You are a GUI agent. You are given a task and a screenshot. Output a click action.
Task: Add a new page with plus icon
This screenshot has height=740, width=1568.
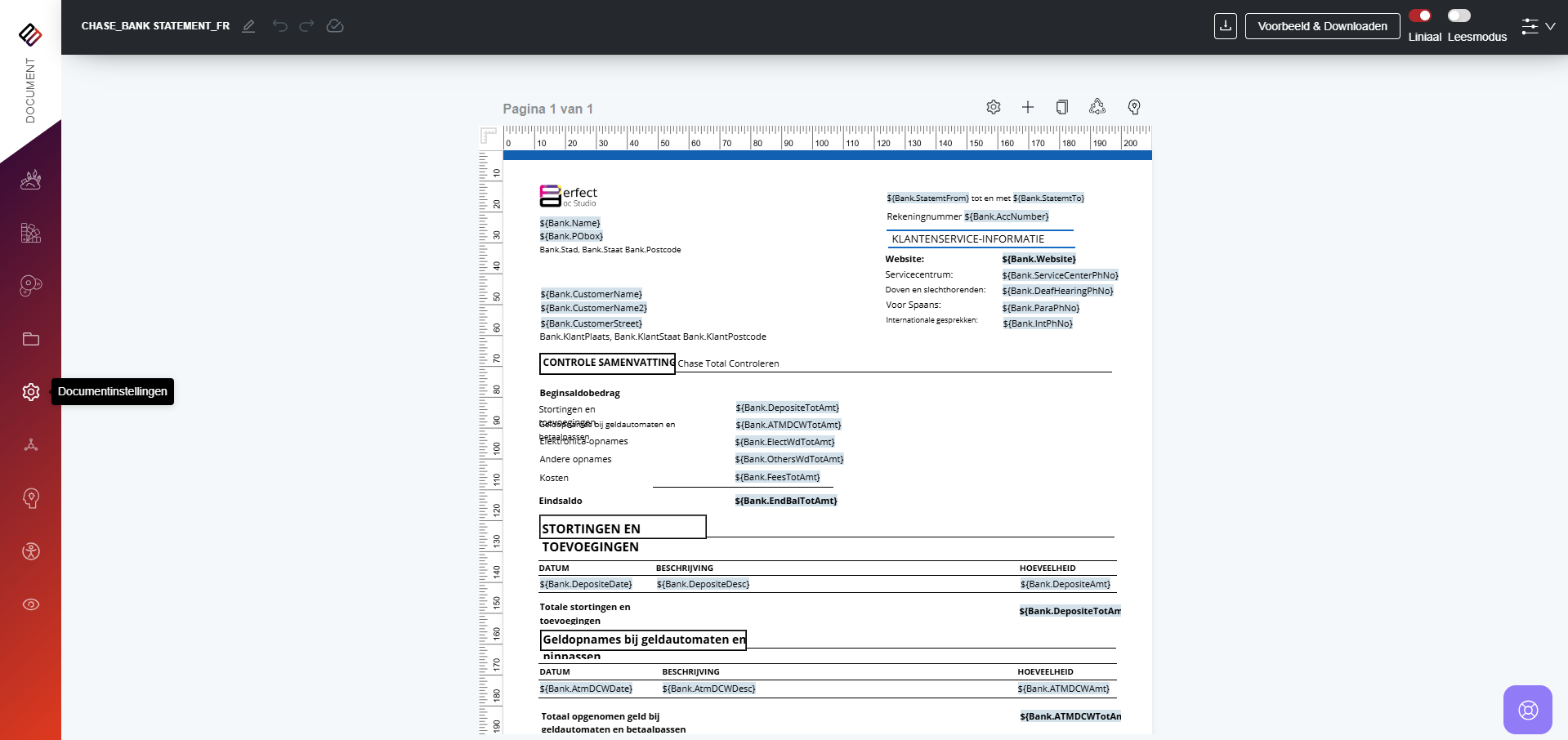[x=1028, y=107]
